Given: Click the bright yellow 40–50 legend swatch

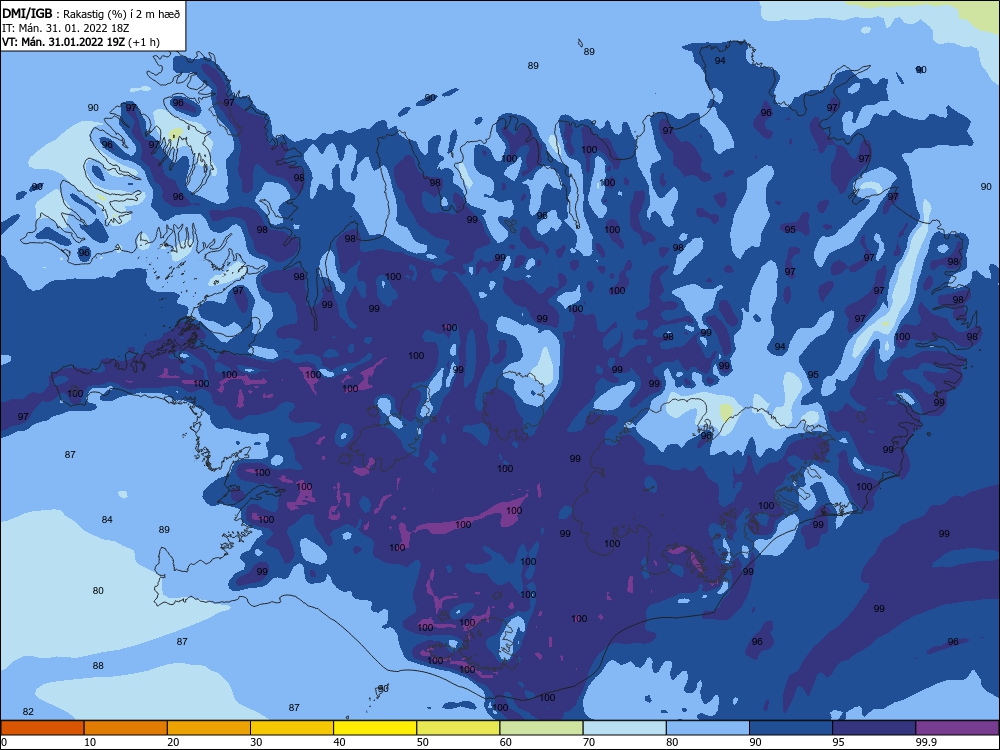Looking at the screenshot, I should tap(375, 728).
